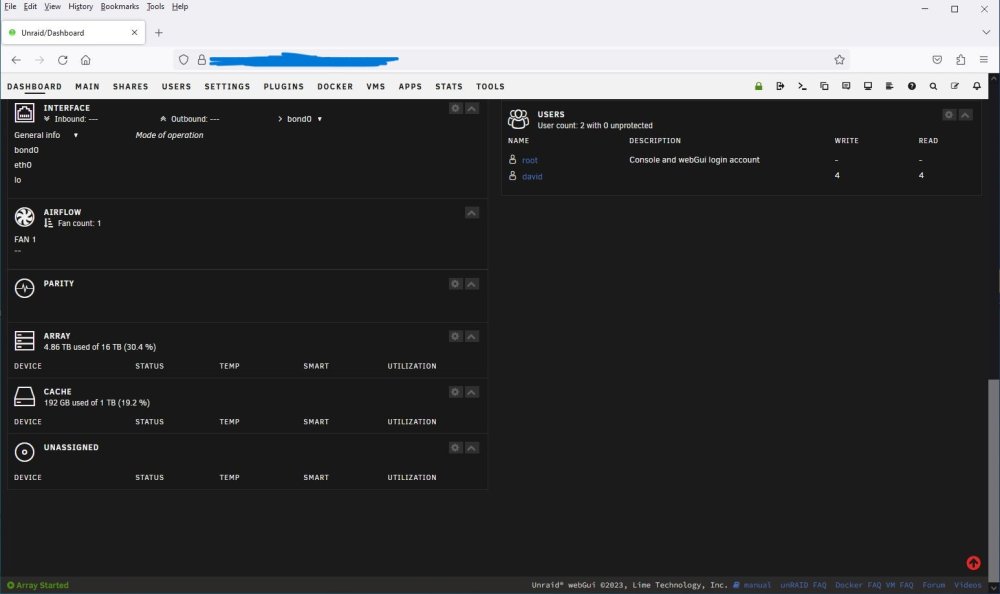Open the Users navigation tab

coord(177,87)
